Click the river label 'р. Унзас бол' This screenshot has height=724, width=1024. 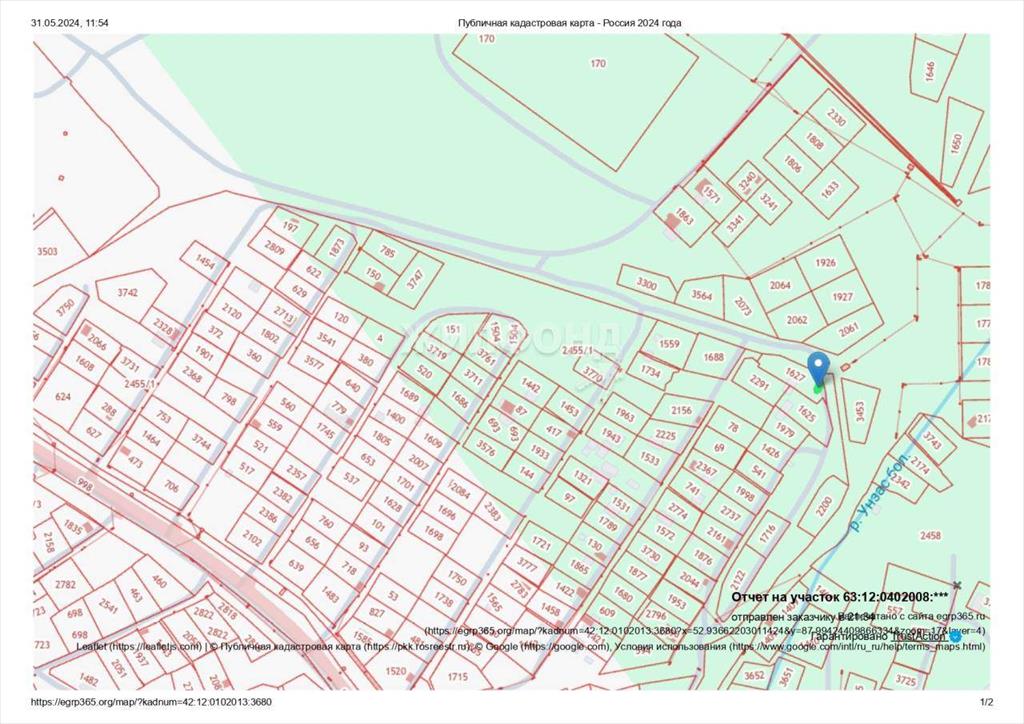[880, 494]
